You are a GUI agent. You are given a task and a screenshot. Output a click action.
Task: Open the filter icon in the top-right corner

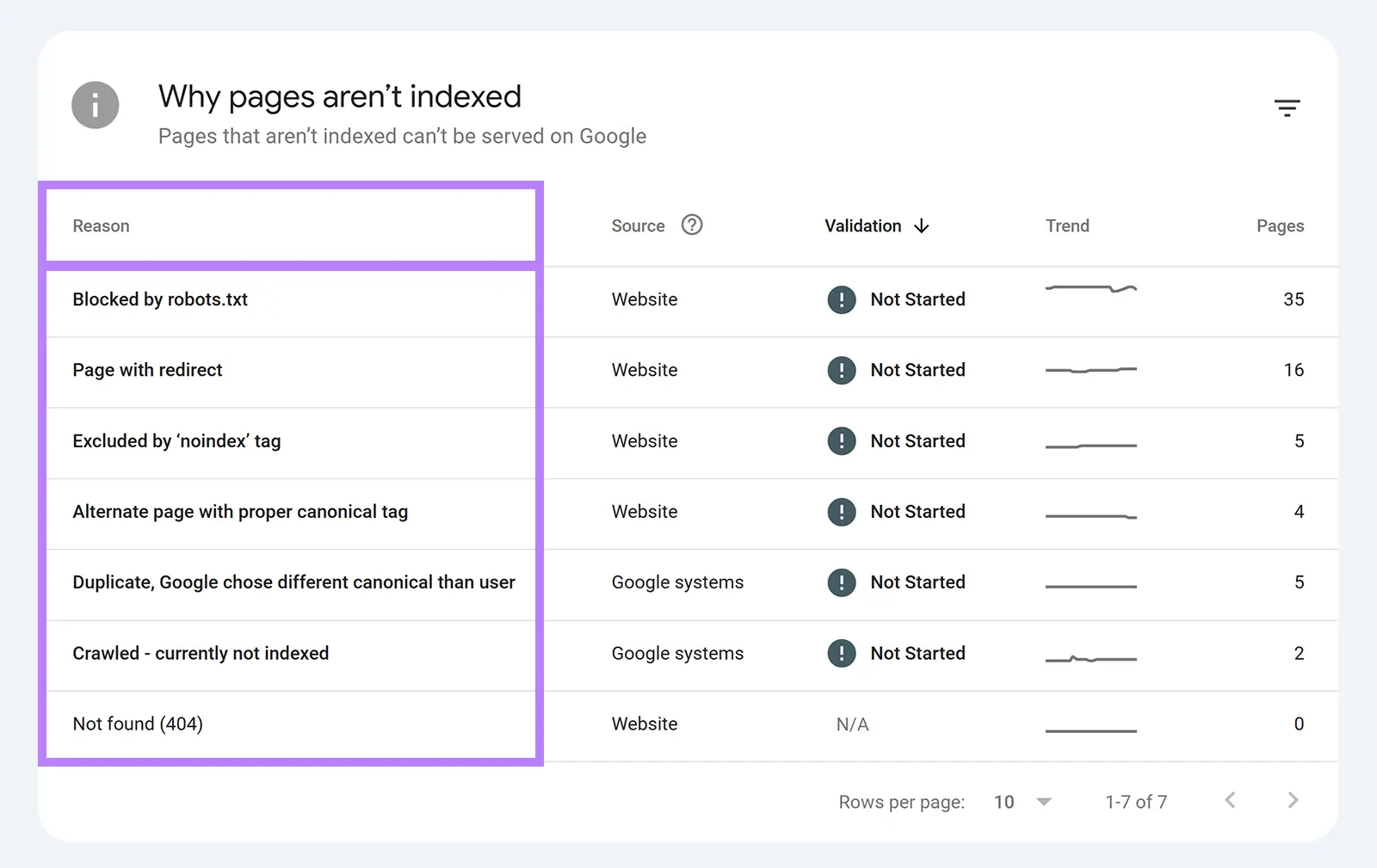[1287, 107]
